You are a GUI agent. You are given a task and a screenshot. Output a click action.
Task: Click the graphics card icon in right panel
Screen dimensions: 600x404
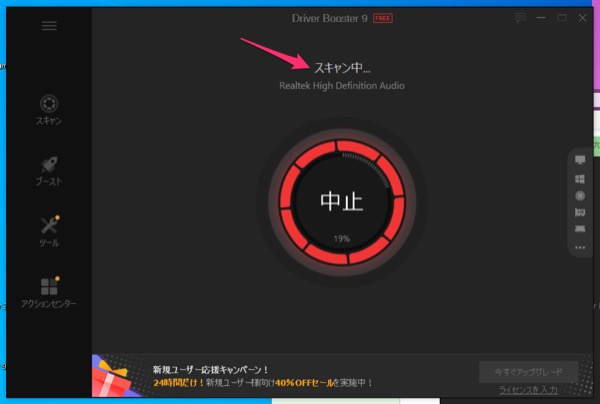[x=580, y=212]
